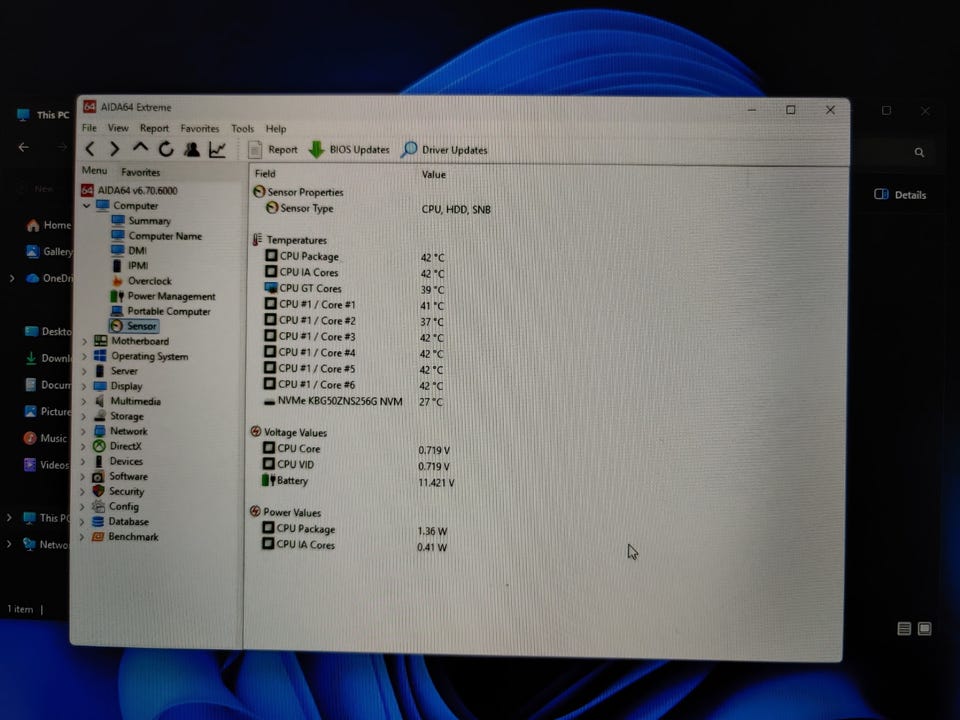
Task: Switch to the Menu tab in sidebar
Action: (x=94, y=171)
